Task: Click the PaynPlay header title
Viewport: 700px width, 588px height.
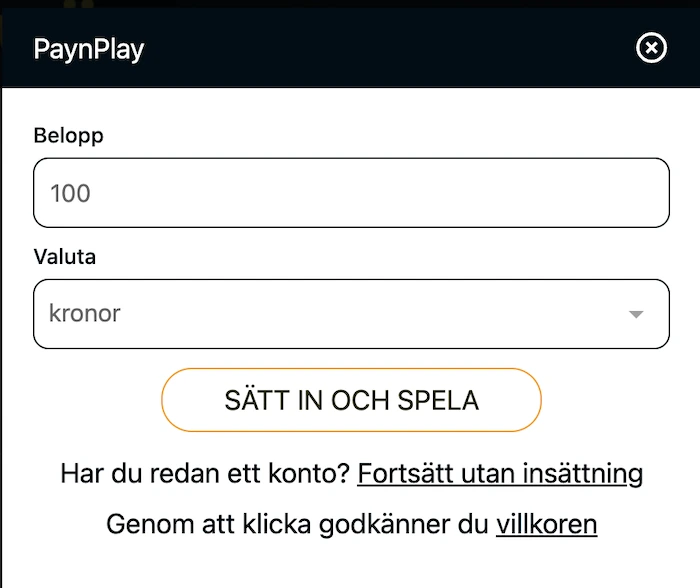Action: [89, 49]
